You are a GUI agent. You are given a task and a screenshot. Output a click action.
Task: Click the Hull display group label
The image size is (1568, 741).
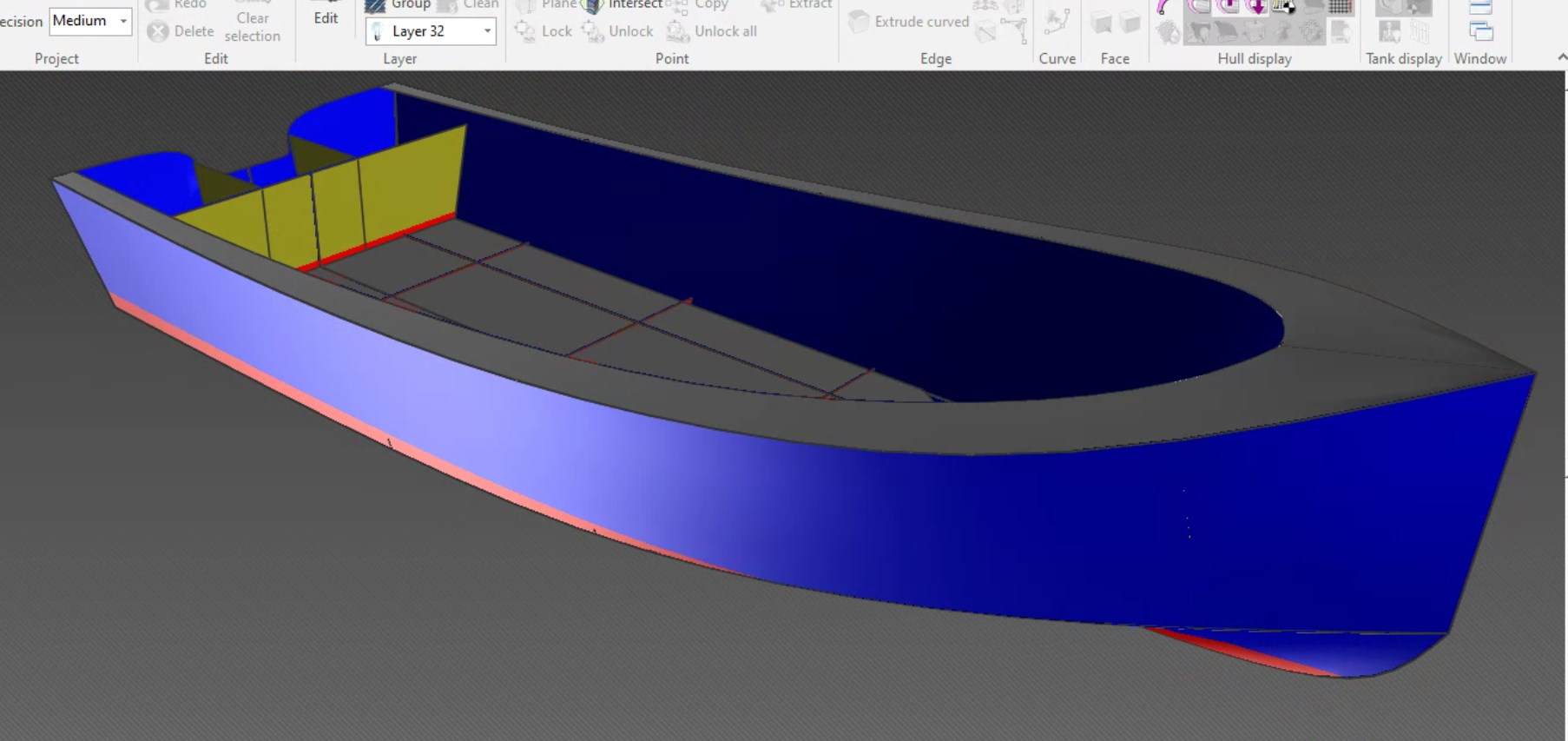[1254, 58]
